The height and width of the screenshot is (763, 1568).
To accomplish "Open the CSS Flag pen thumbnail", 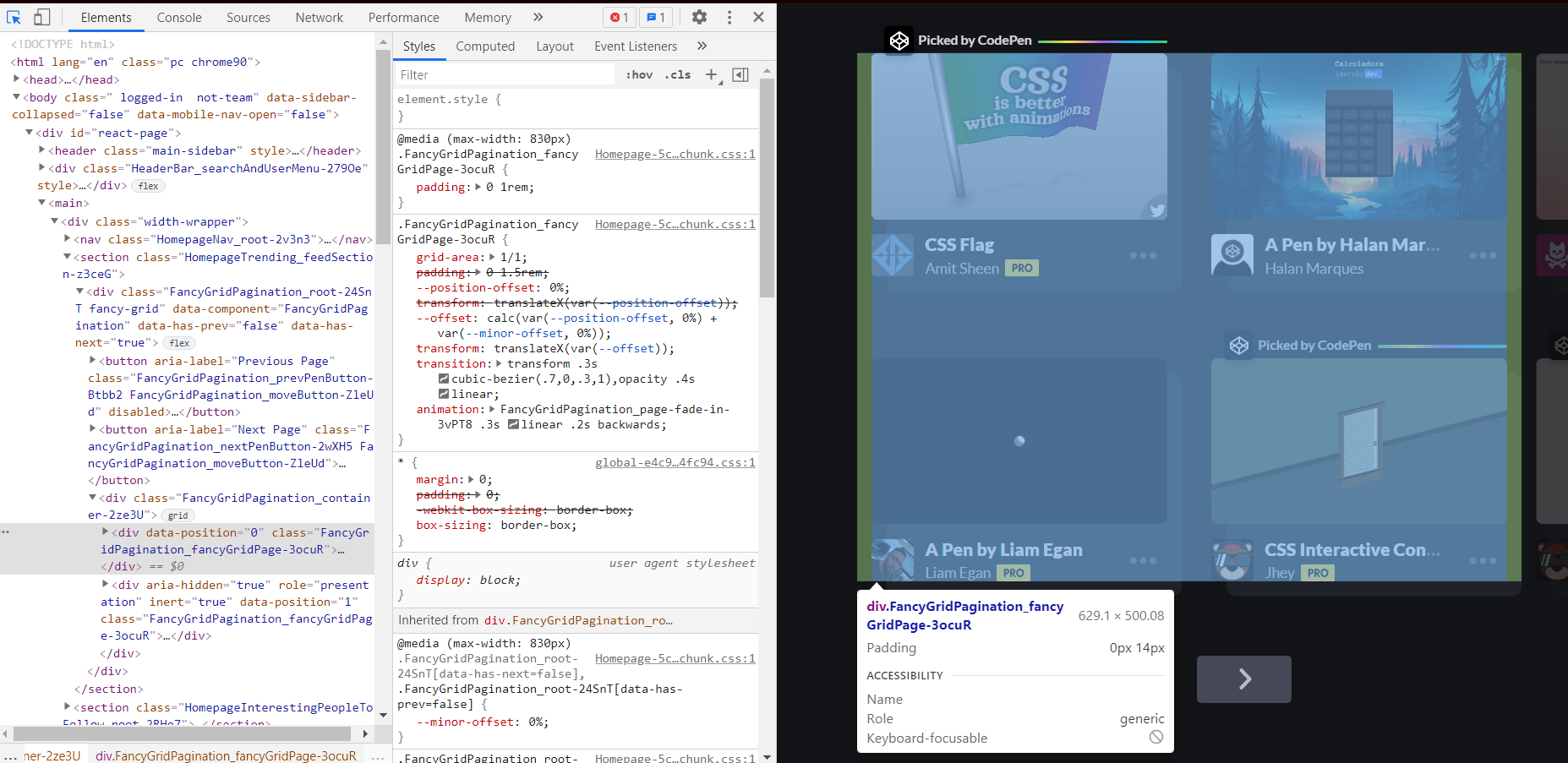I will (1019, 137).
